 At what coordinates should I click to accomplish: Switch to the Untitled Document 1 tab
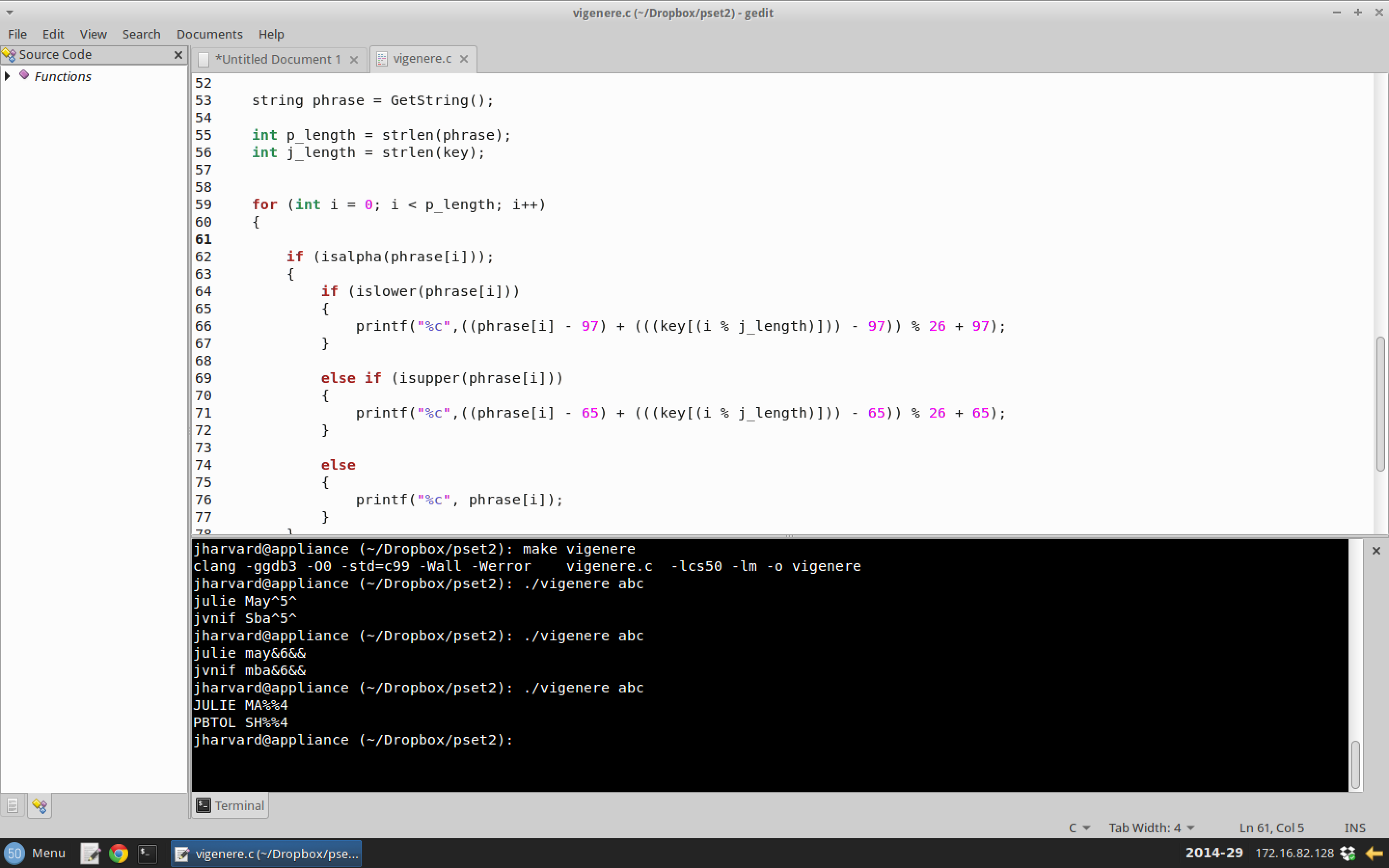tap(278, 59)
